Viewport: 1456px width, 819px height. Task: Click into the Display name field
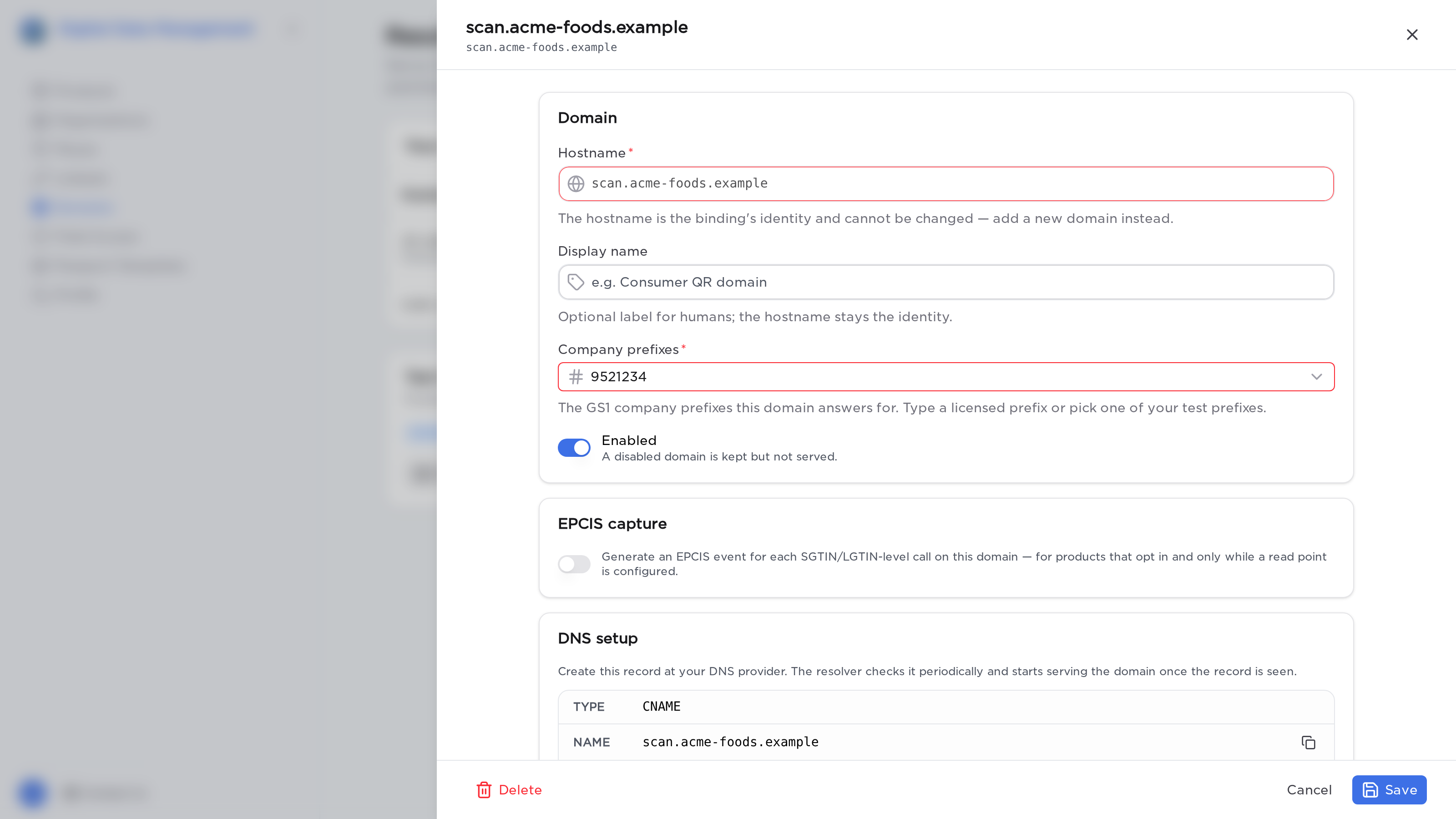(x=945, y=282)
